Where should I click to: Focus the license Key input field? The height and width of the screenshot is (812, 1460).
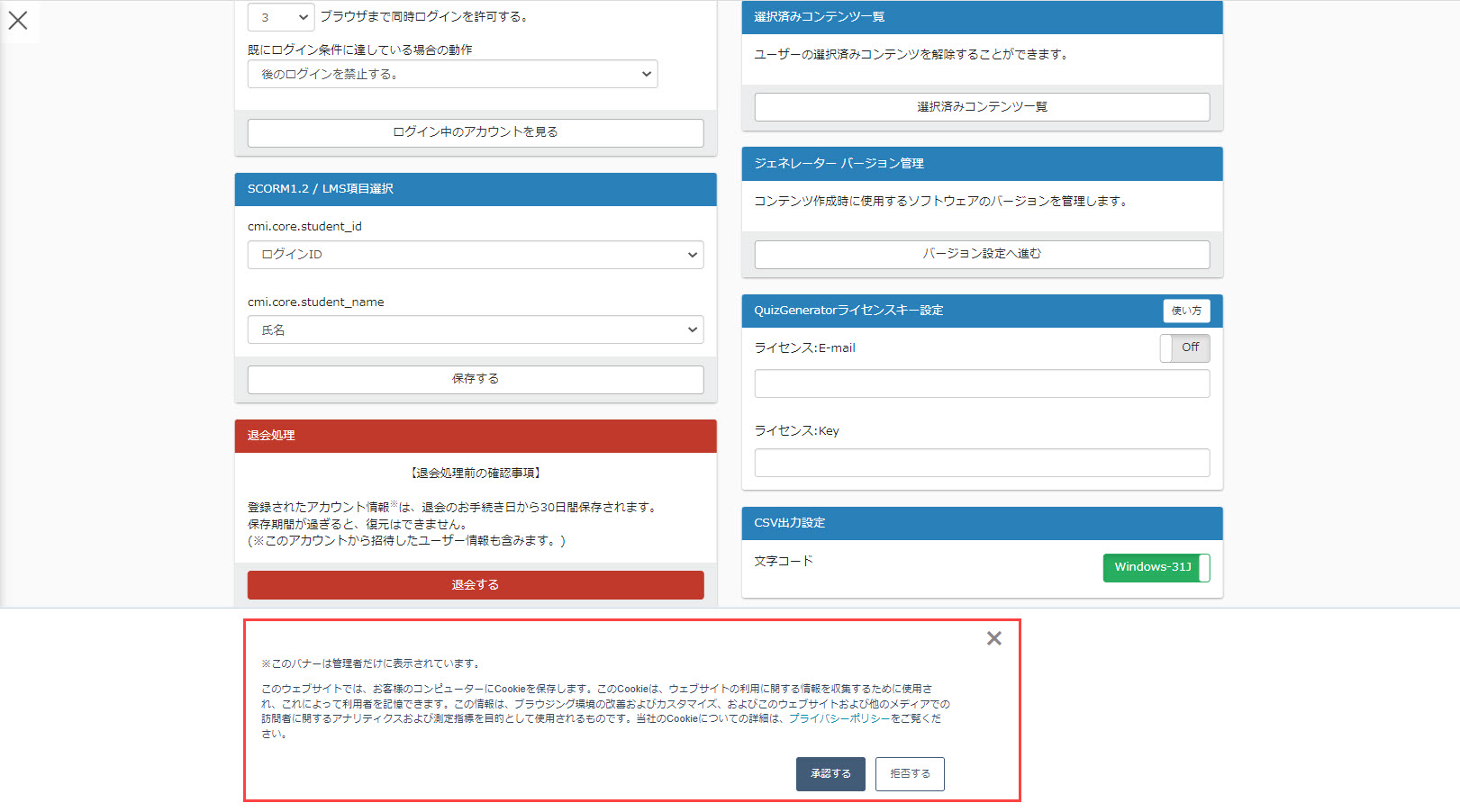pyautogui.click(x=982, y=463)
